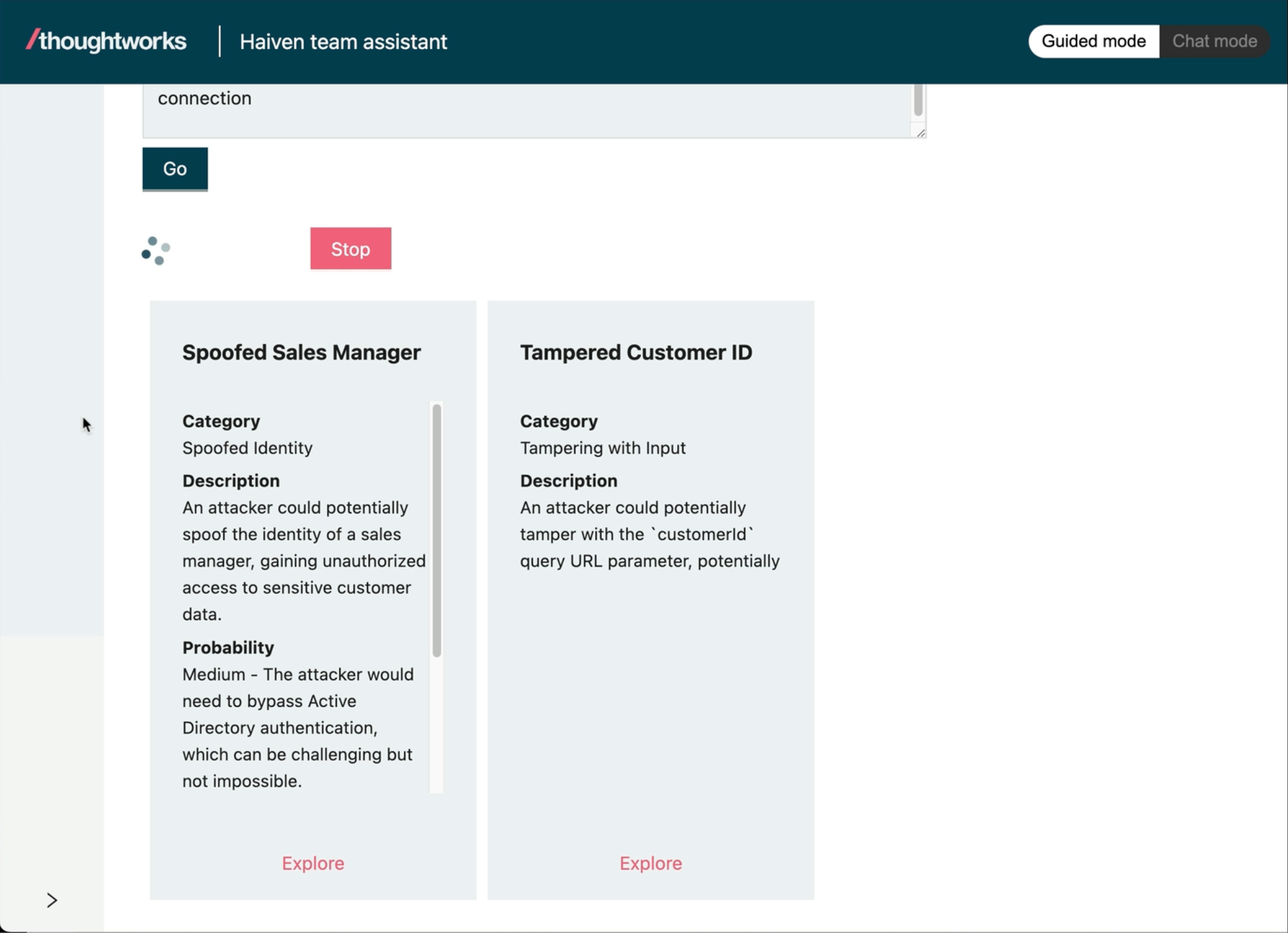Click the Probability heading in first card
This screenshot has height=933, width=1288.
tap(228, 647)
